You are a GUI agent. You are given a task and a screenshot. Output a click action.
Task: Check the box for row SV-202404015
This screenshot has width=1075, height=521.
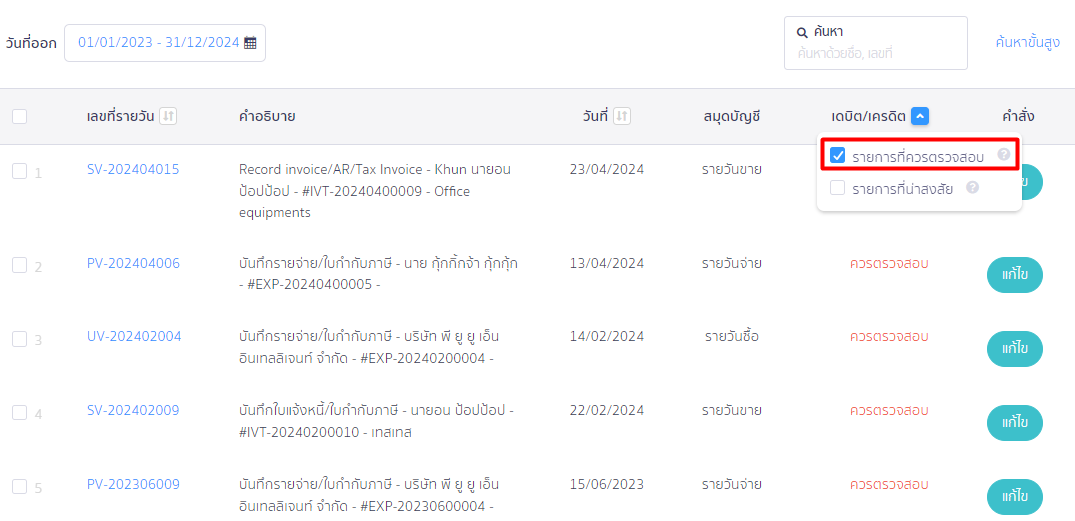coord(20,172)
